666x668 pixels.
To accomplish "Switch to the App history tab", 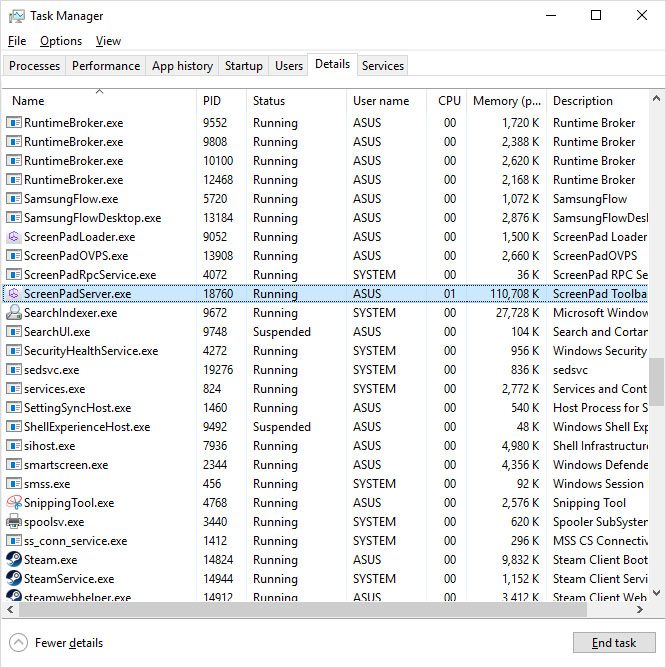I will 182,66.
